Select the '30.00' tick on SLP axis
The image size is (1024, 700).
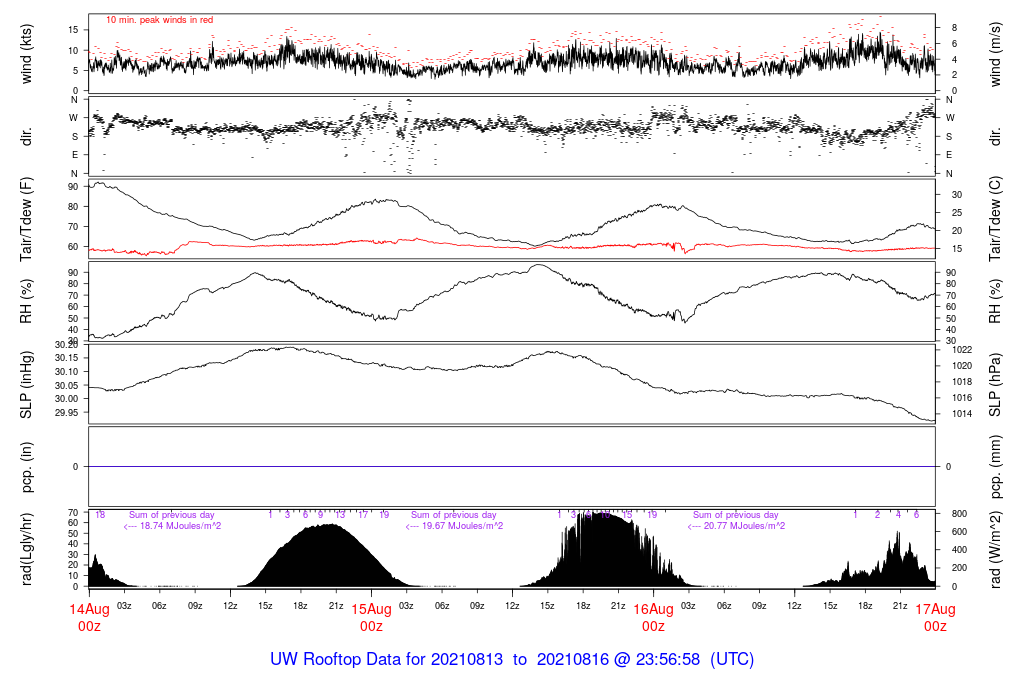pyautogui.click(x=66, y=399)
